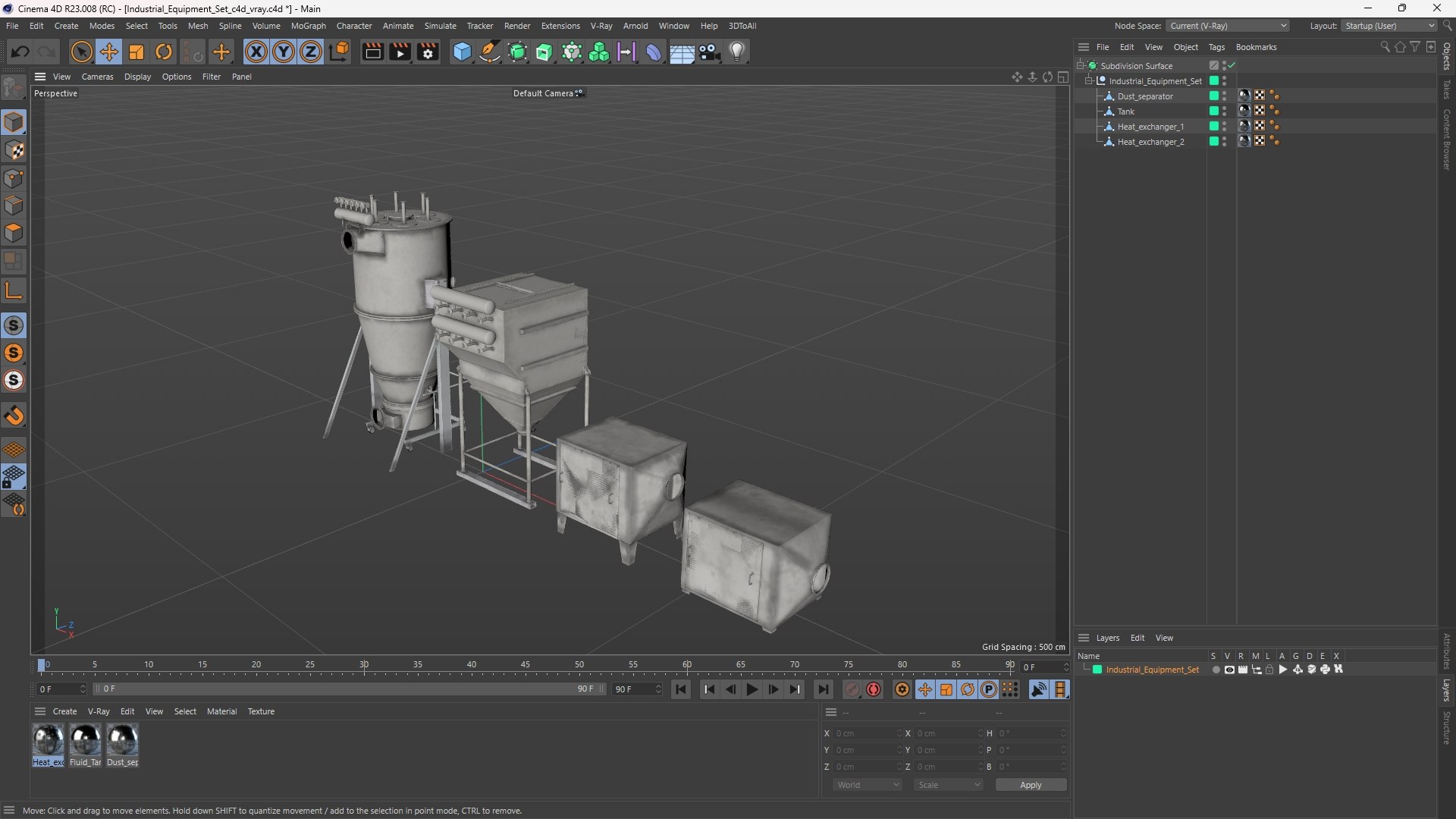The height and width of the screenshot is (819, 1456).
Task: Open the Spline Pen tool
Action: pos(490,52)
